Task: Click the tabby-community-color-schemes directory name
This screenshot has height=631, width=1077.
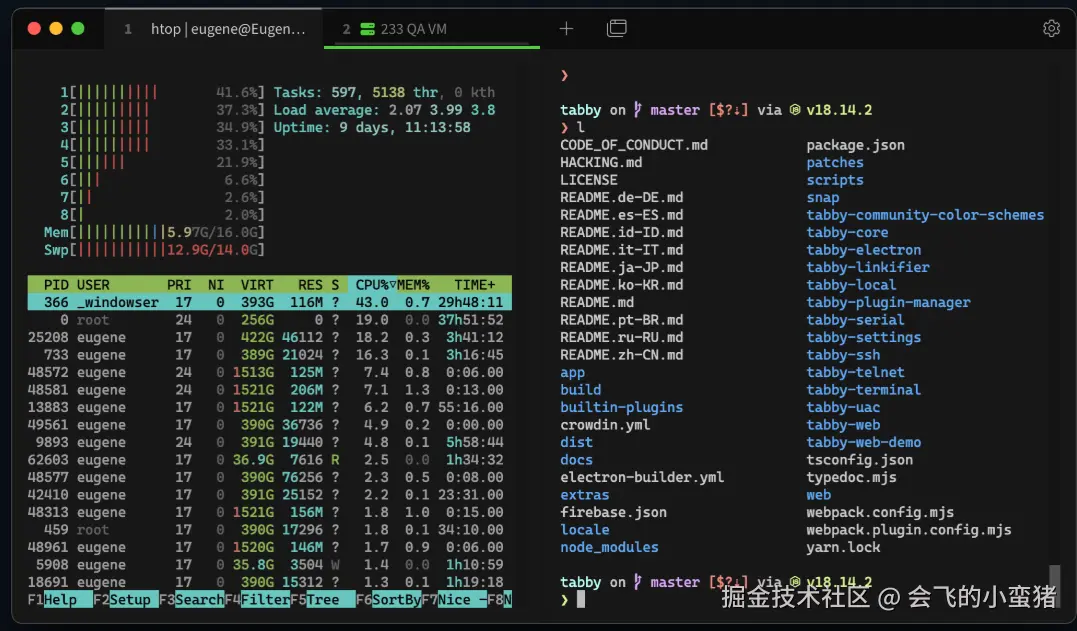Action: 925,215
